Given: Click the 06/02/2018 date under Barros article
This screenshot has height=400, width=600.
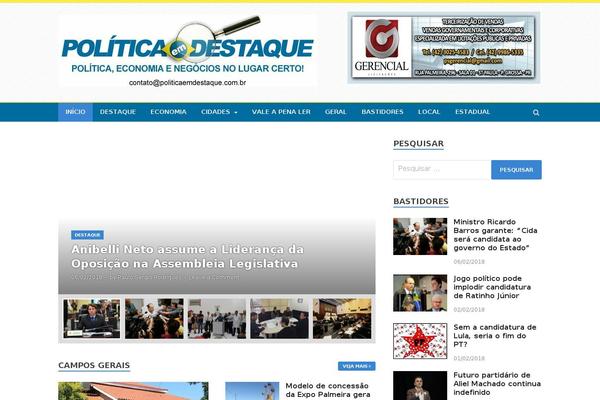Looking at the screenshot, I should click(x=469, y=262).
